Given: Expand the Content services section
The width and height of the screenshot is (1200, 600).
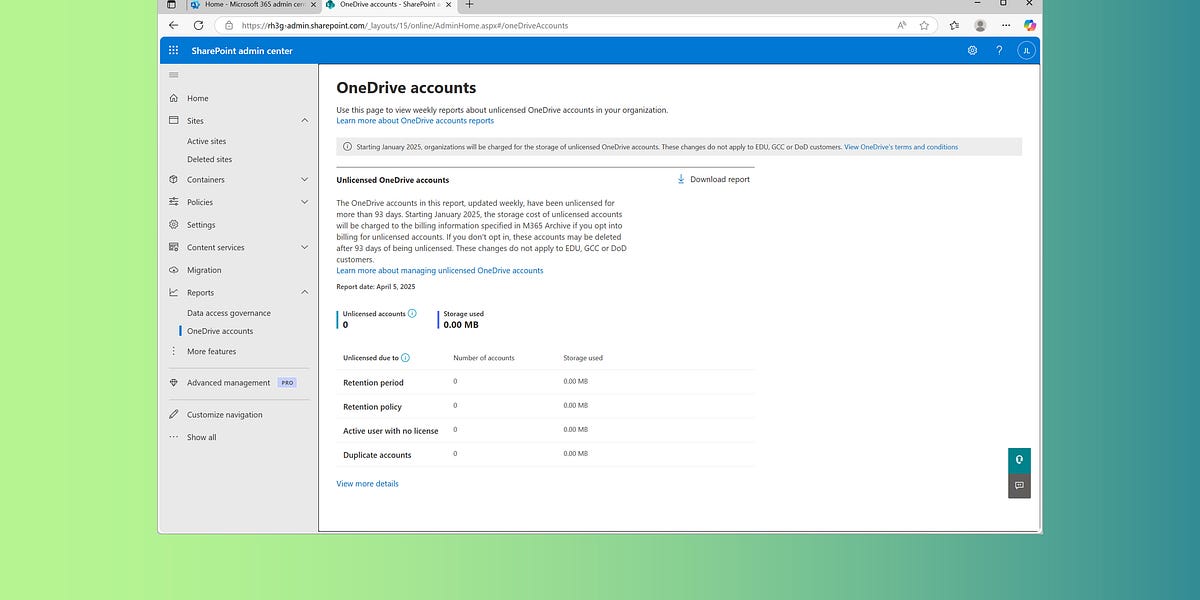Looking at the screenshot, I should coord(305,247).
